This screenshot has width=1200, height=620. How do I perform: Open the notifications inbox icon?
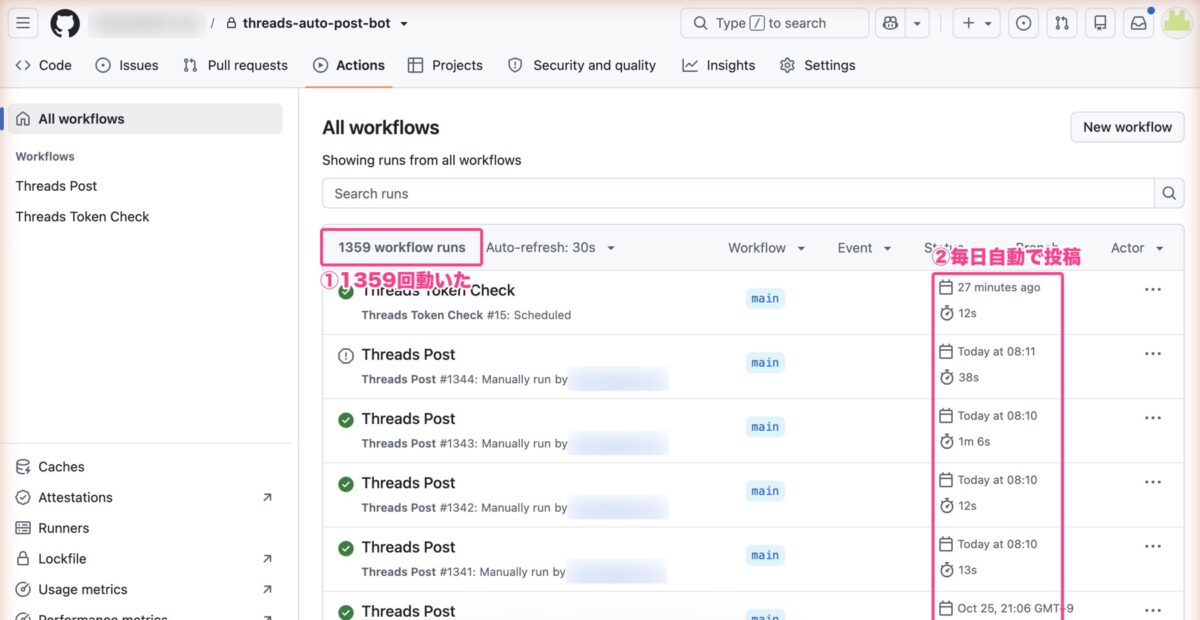1139,23
